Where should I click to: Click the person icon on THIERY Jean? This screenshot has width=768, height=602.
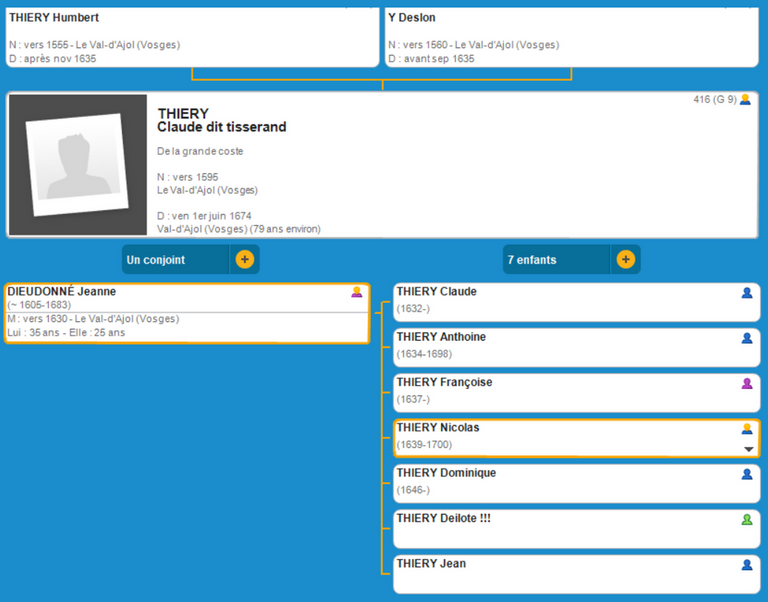(746, 565)
